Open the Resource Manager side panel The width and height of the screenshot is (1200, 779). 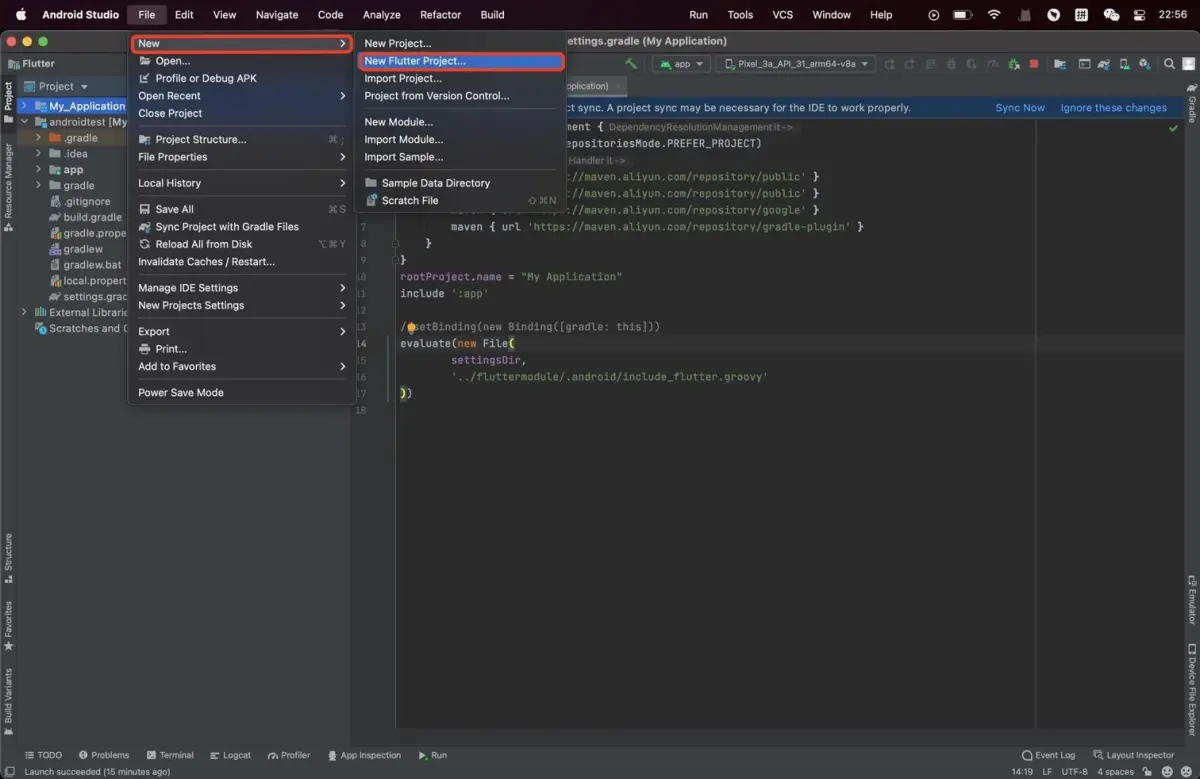pyautogui.click(x=8, y=187)
